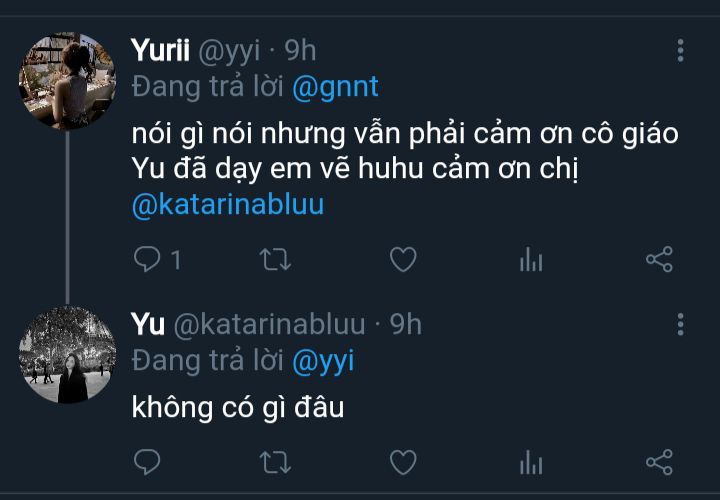
Task: Share Yurii's tweet
Action: (659, 259)
